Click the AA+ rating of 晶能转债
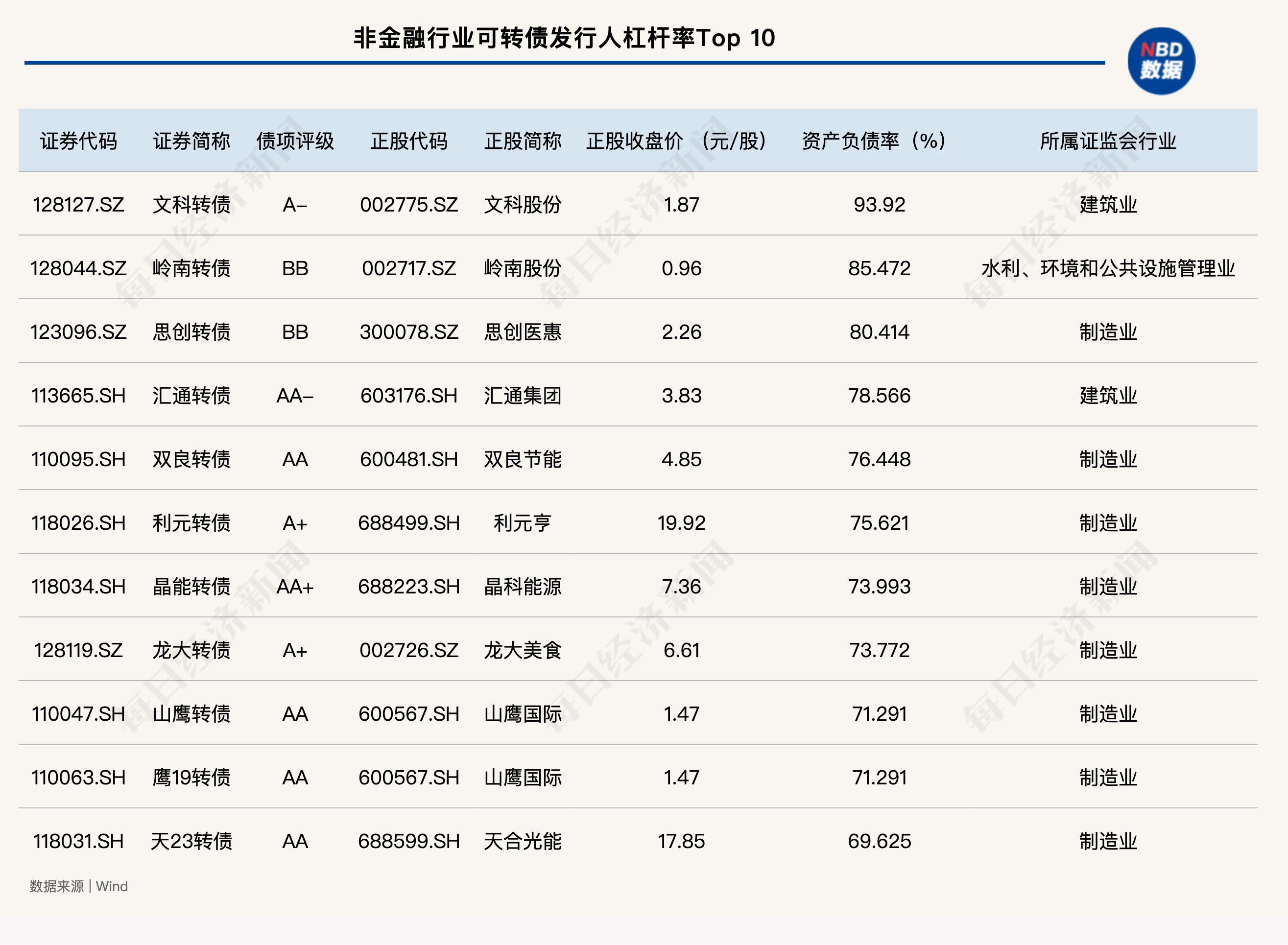The height and width of the screenshot is (945, 1288). click(x=295, y=587)
